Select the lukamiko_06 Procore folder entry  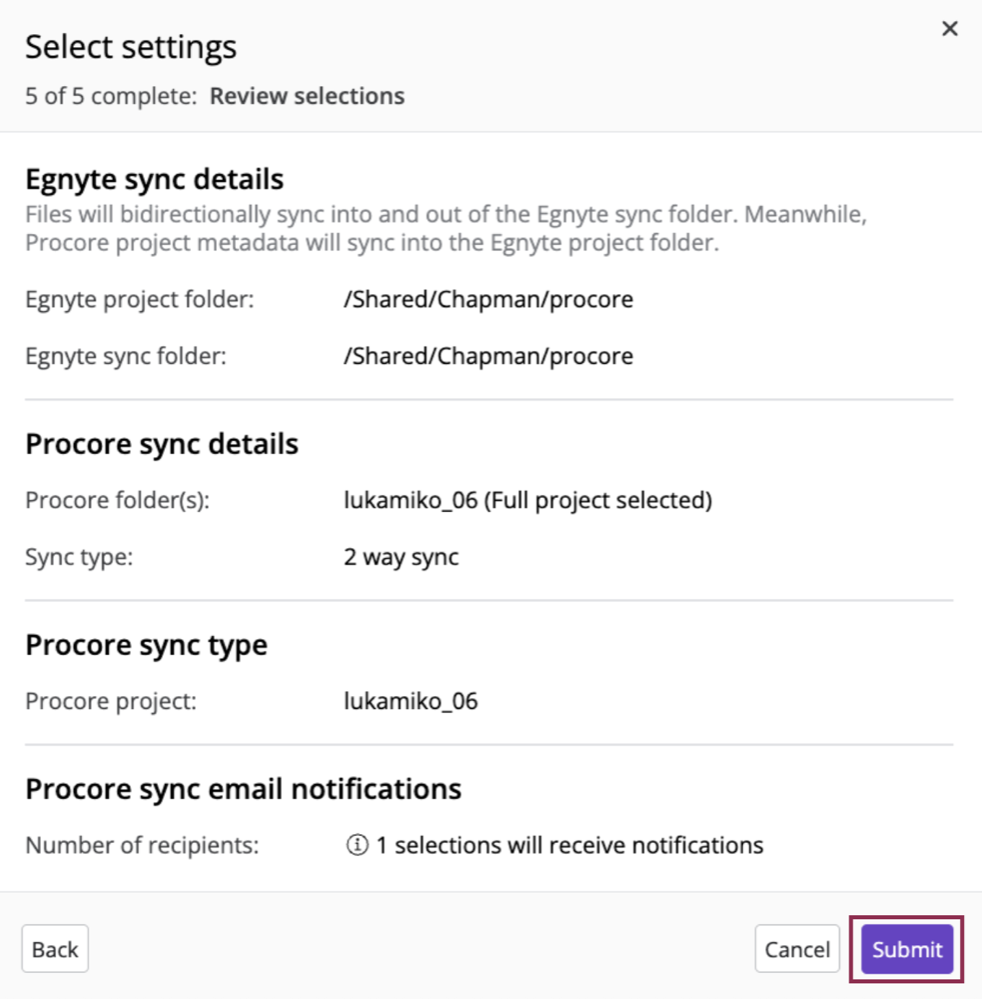(527, 500)
